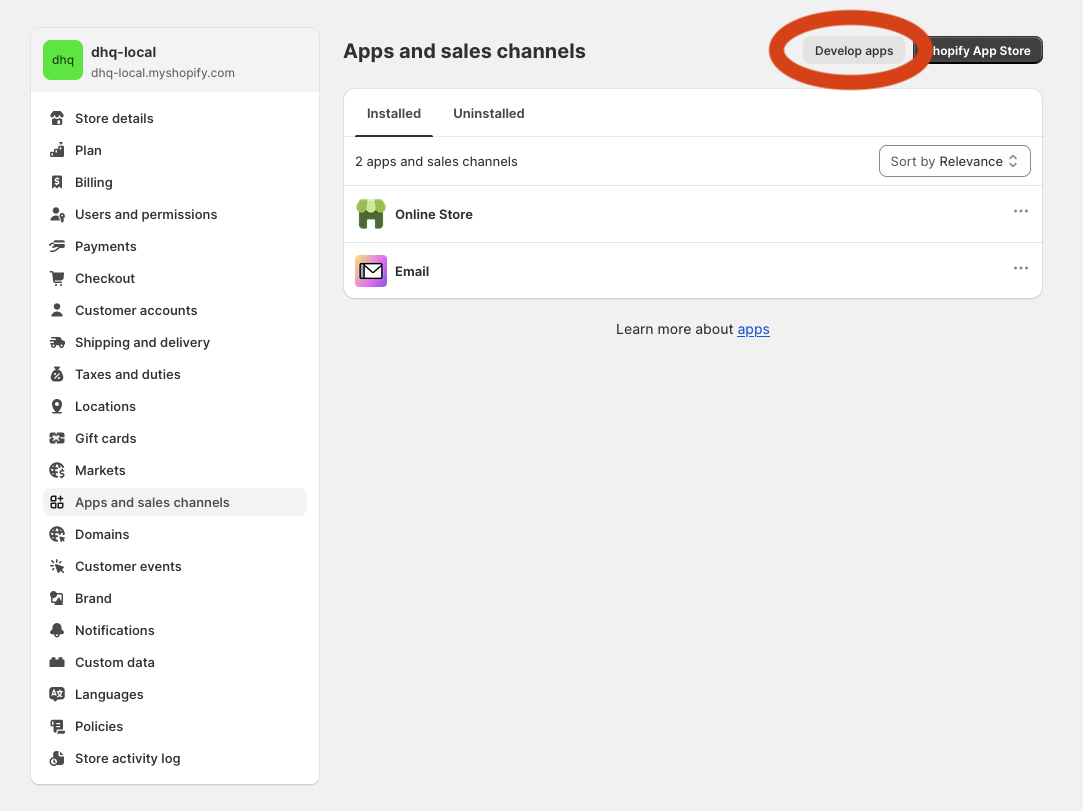Viewport: 1083px width, 811px height.
Task: Open Customer accounts settings
Action: pos(175,310)
